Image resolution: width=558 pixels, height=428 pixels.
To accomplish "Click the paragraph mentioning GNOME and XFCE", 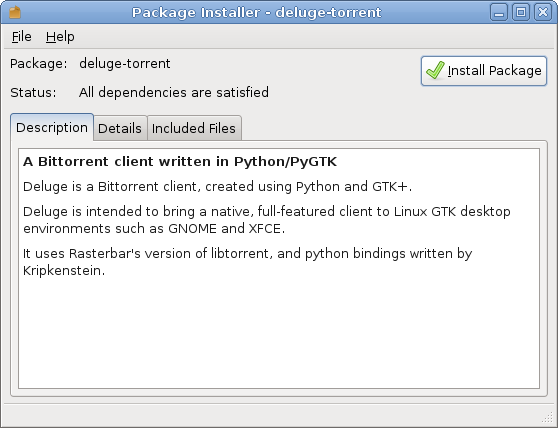I will tap(267, 220).
